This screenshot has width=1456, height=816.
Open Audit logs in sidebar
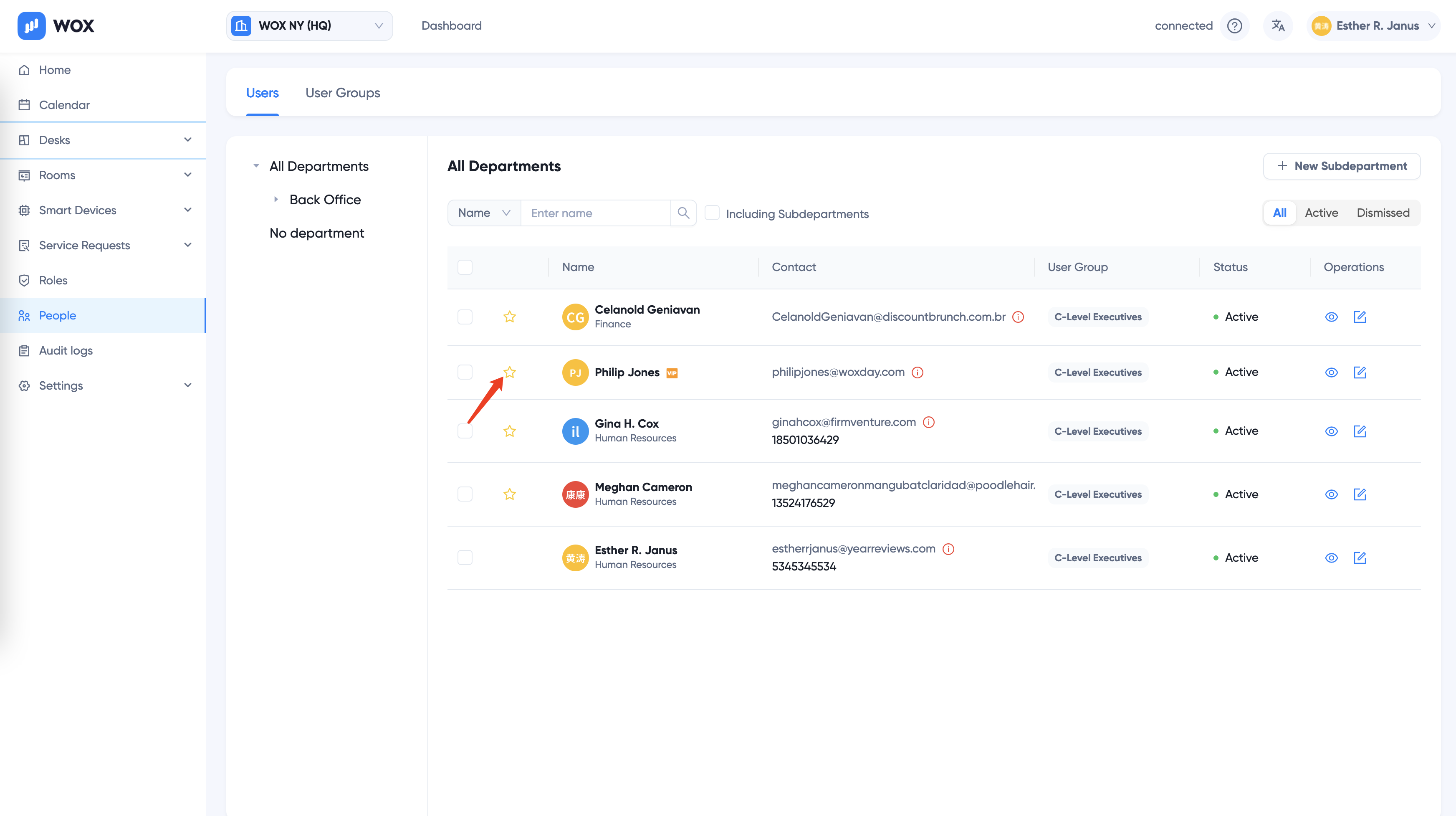[x=103, y=351]
